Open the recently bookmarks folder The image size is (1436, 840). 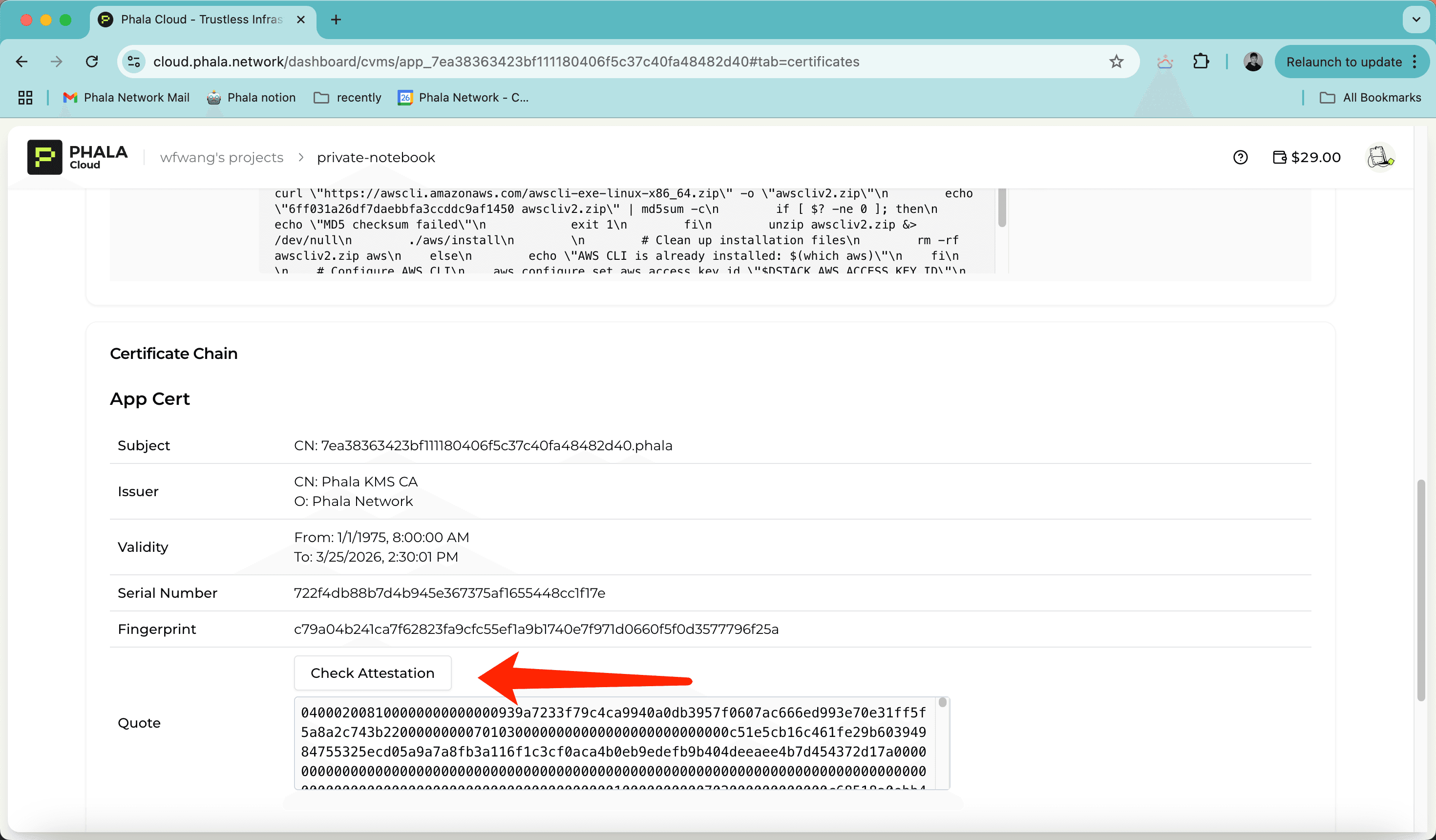pyautogui.click(x=348, y=98)
